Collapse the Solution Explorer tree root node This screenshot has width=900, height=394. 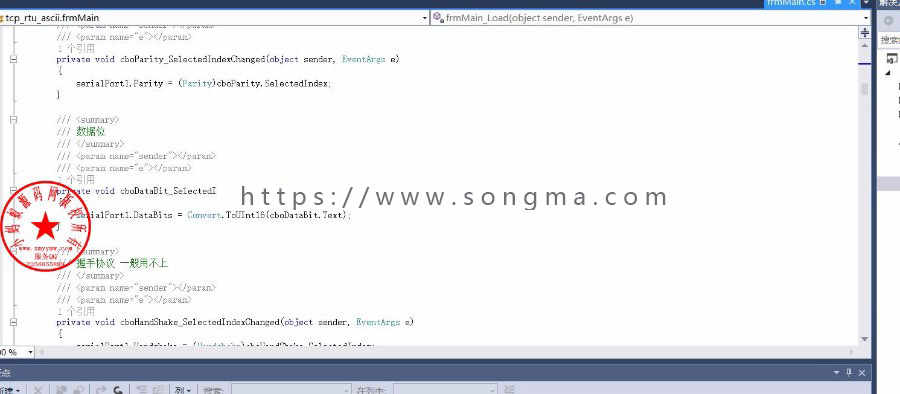tap(888, 73)
